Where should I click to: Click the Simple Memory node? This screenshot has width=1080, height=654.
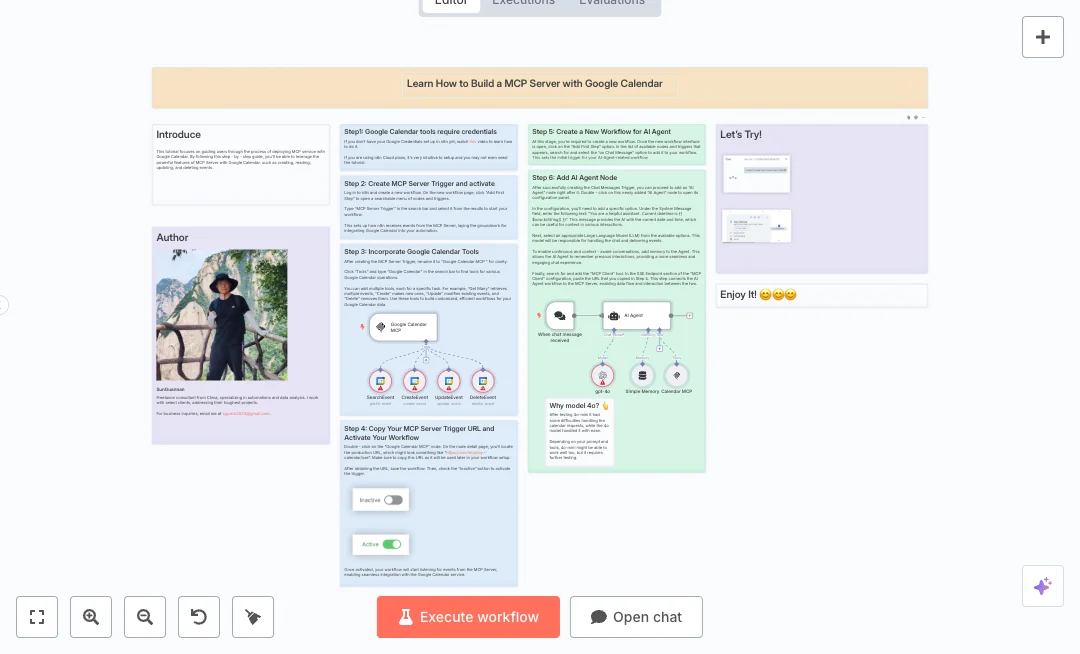pos(642,375)
